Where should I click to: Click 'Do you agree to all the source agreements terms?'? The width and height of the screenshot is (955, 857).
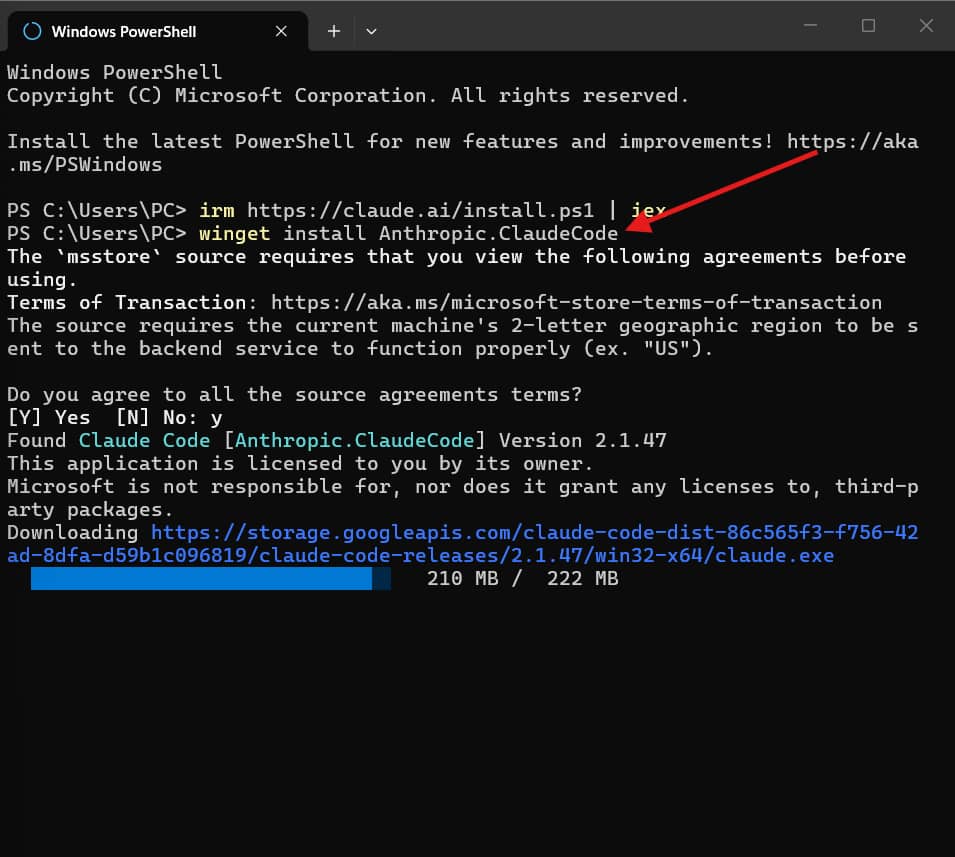point(295,394)
